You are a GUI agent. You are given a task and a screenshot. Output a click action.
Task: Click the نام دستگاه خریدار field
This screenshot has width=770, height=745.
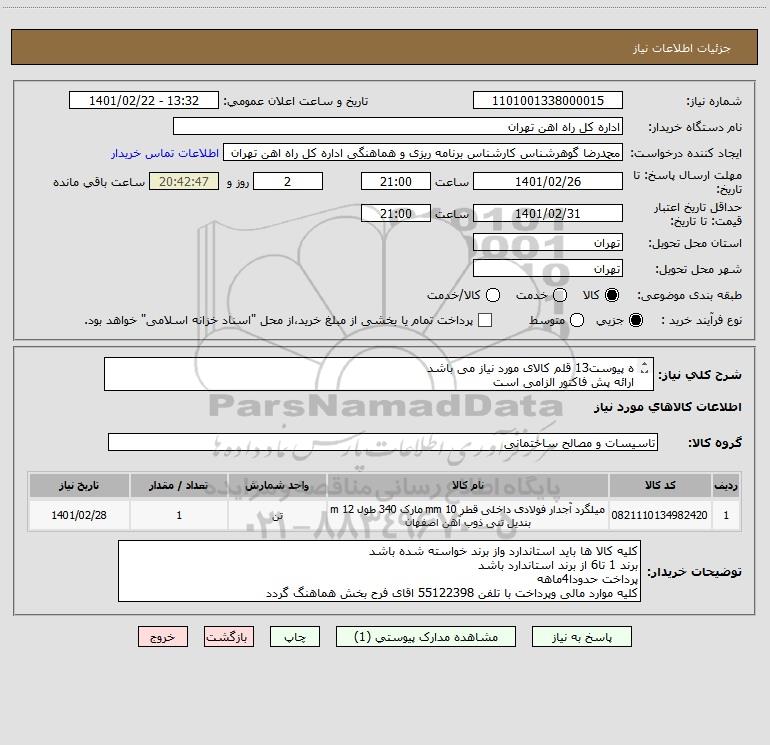(398, 126)
